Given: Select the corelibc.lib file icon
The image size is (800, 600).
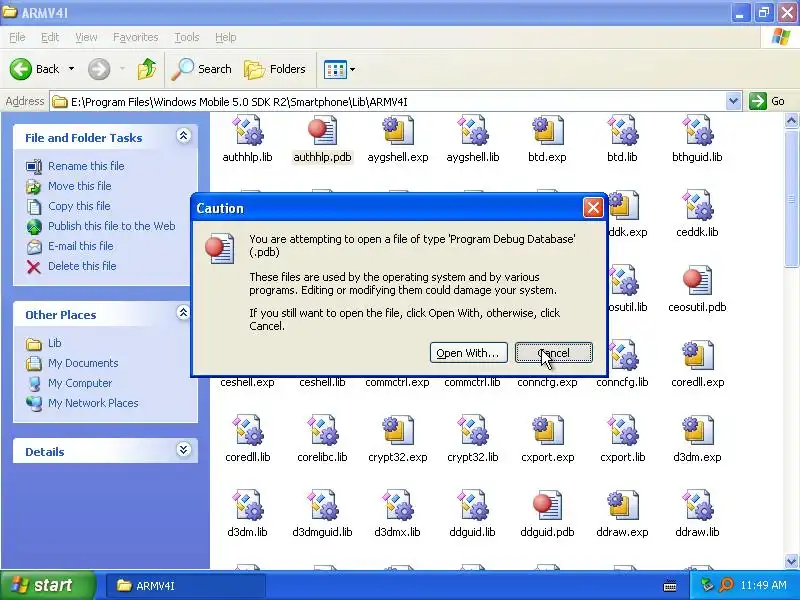Looking at the screenshot, I should [322, 431].
